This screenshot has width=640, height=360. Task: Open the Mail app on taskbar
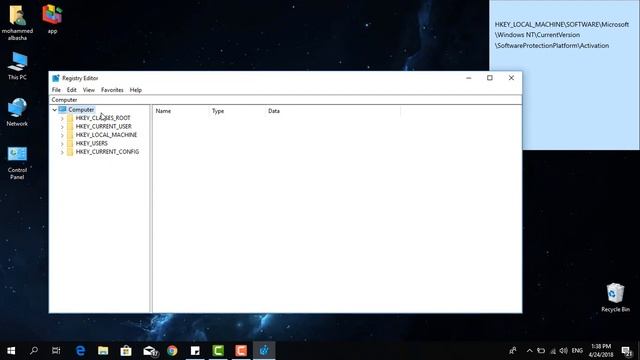(x=150, y=351)
